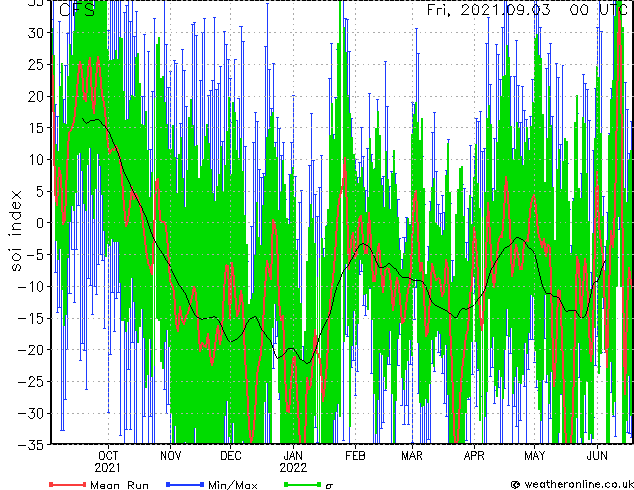The image size is (634, 490).
Task: Click the Min/Max legend label
Action: [x=232, y=485]
